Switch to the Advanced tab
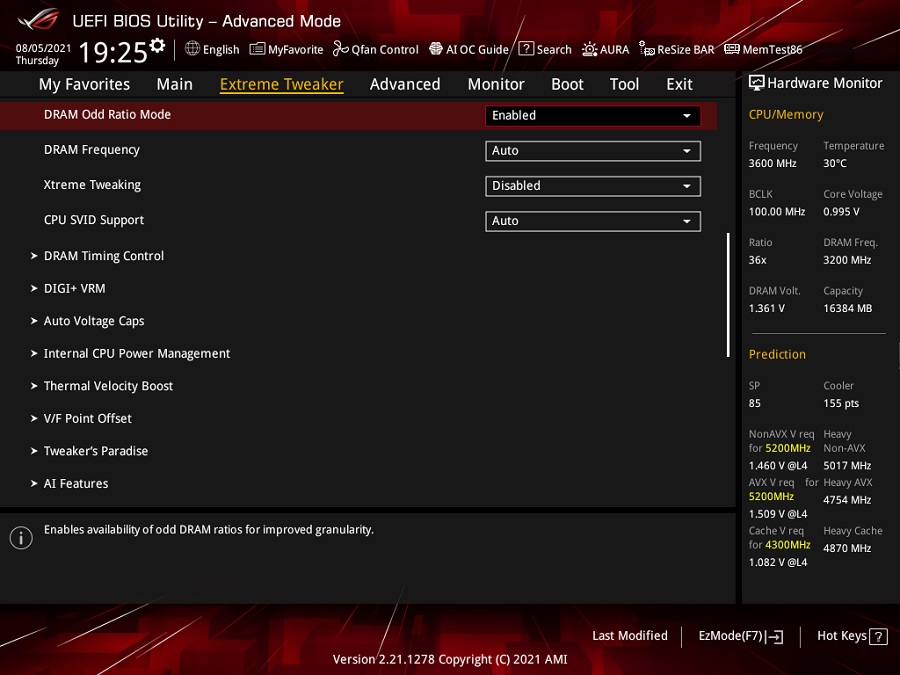 pos(405,84)
